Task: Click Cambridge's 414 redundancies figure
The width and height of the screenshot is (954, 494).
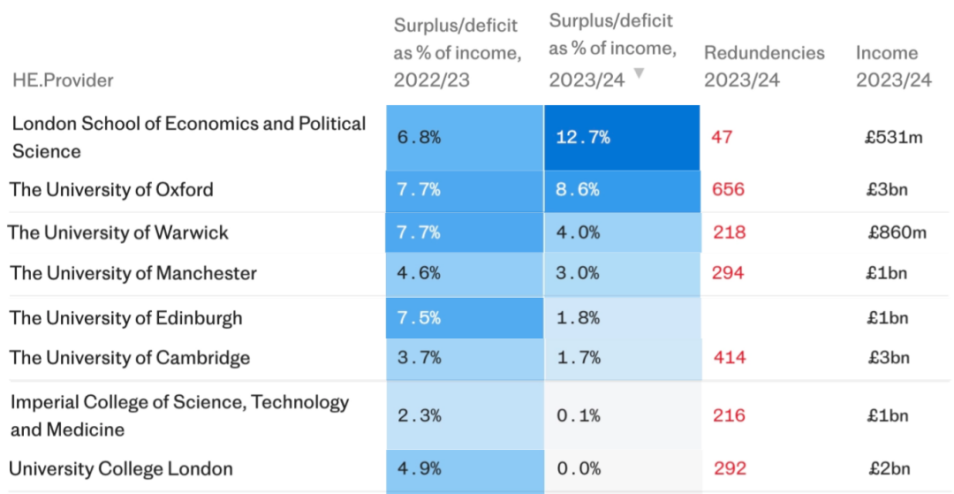Action: tap(729, 357)
